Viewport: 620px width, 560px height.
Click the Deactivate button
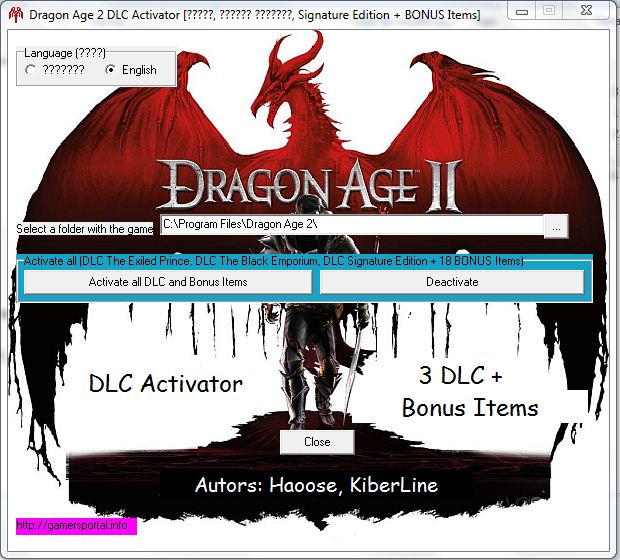click(x=452, y=282)
